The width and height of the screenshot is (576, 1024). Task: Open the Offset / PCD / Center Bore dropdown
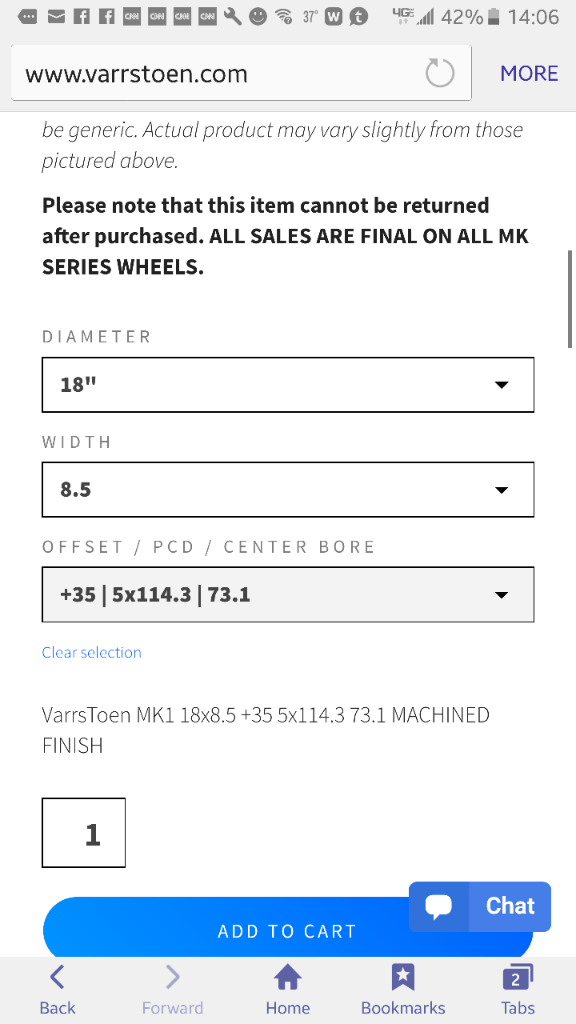tap(288, 594)
